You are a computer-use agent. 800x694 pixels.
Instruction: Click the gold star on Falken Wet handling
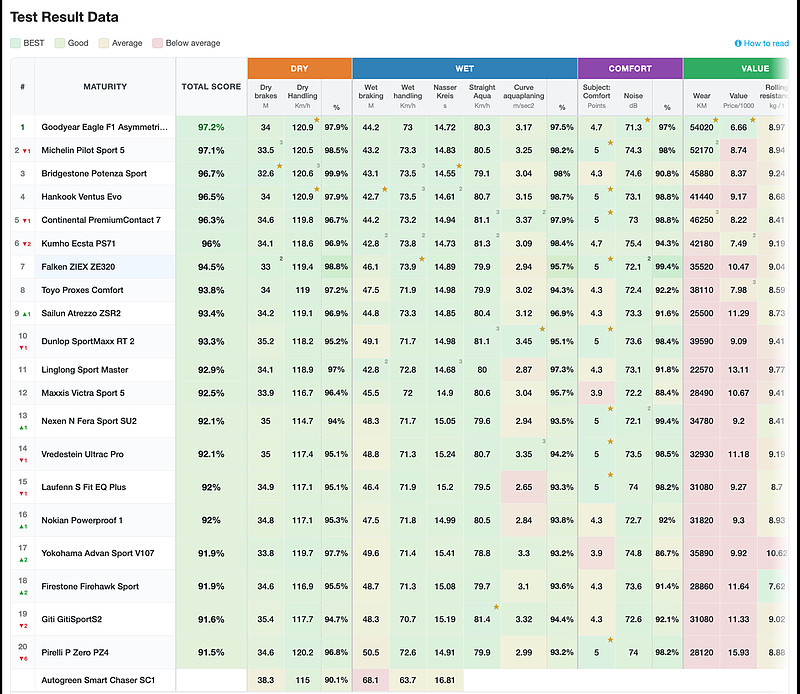pos(422,259)
